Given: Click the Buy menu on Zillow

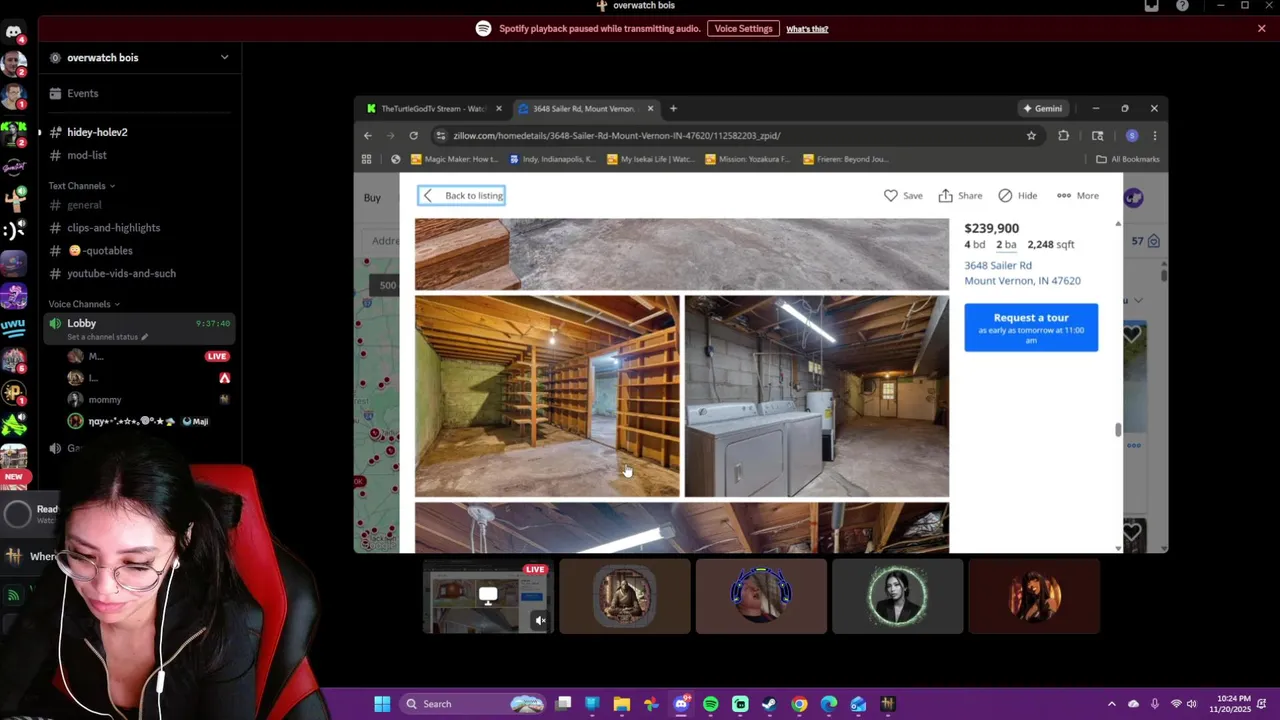Looking at the screenshot, I should (x=372, y=198).
